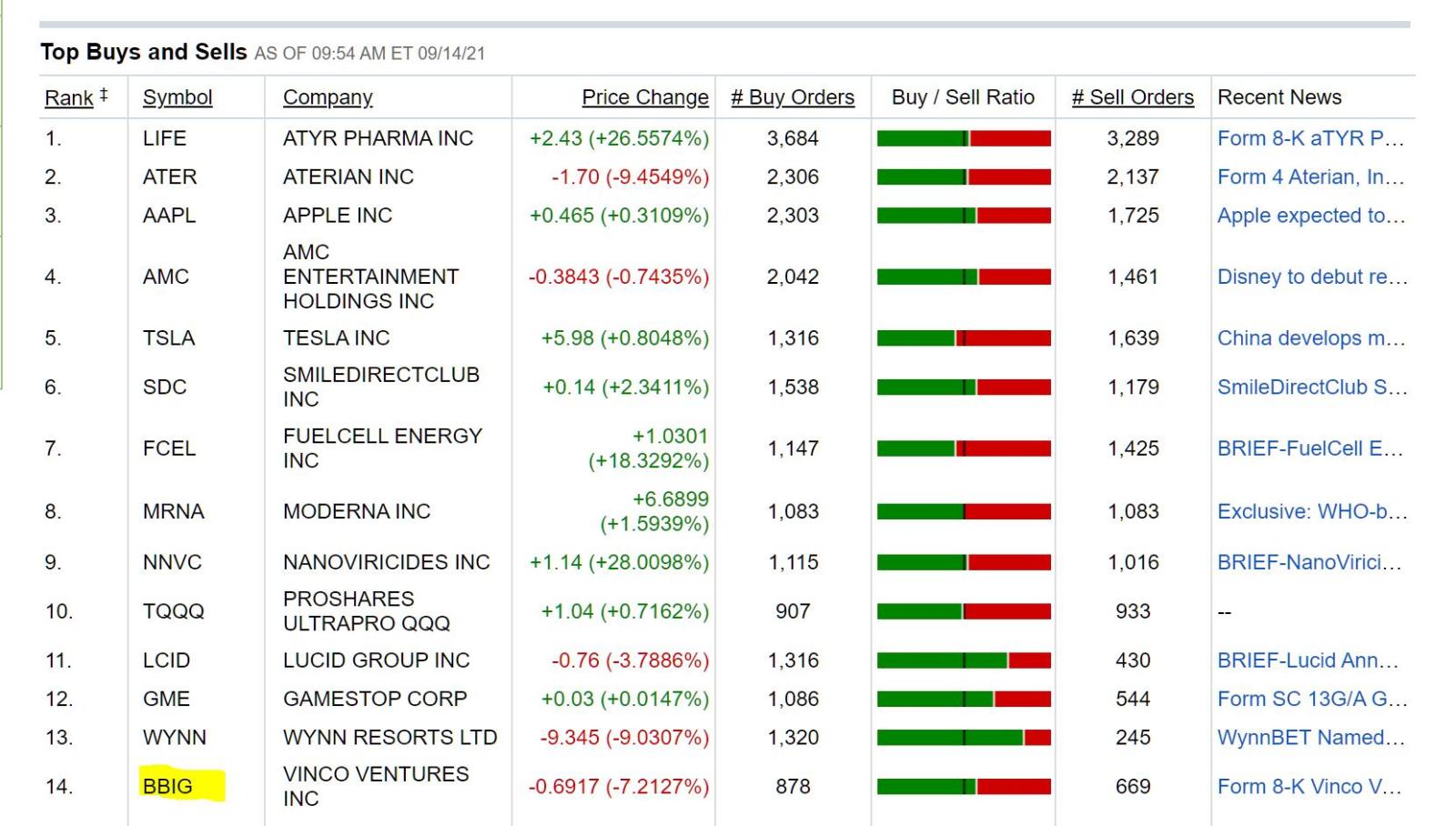Open the Form 8-K Vinco news link
1456x826 pixels.
pos(1309,787)
